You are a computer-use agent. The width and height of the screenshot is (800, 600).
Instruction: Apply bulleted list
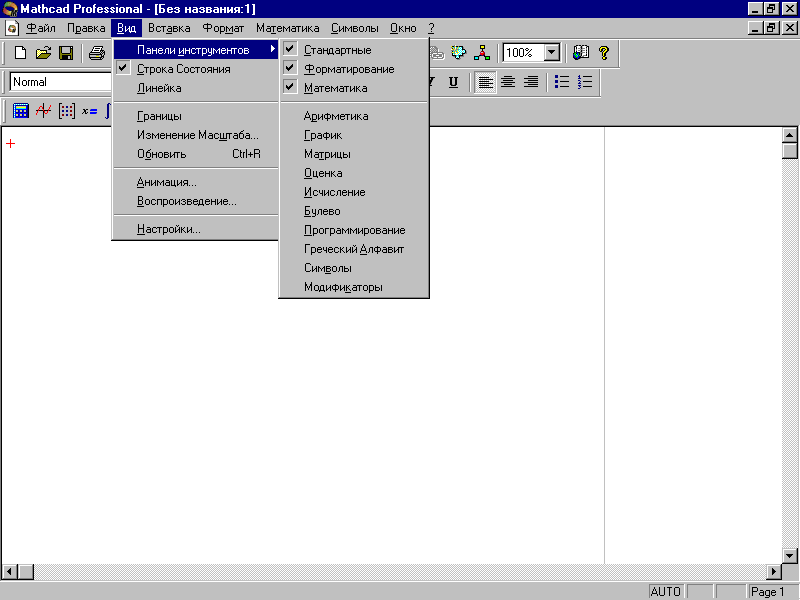click(x=562, y=82)
